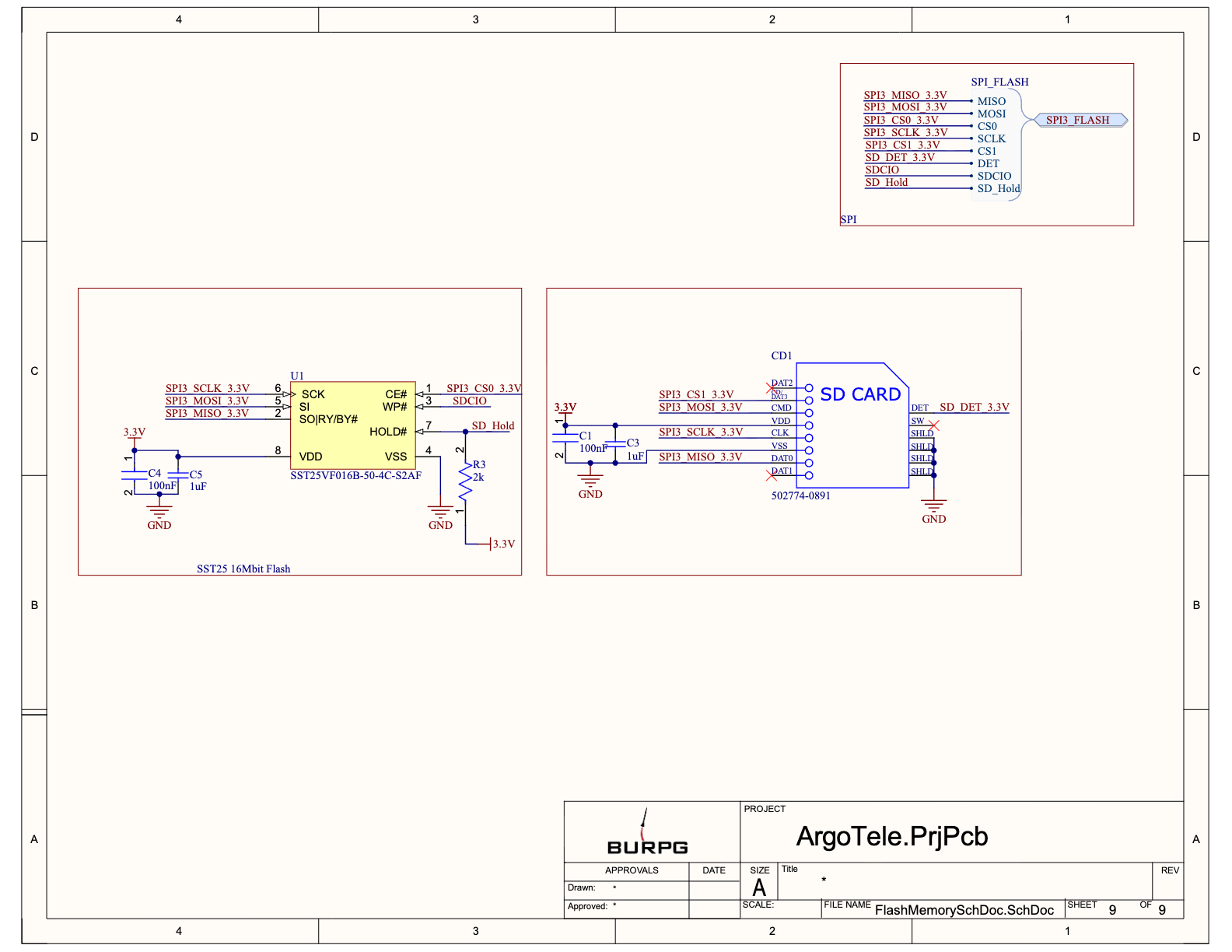
Task: Select the 3.3V power symbol above C1
Action: (565, 411)
